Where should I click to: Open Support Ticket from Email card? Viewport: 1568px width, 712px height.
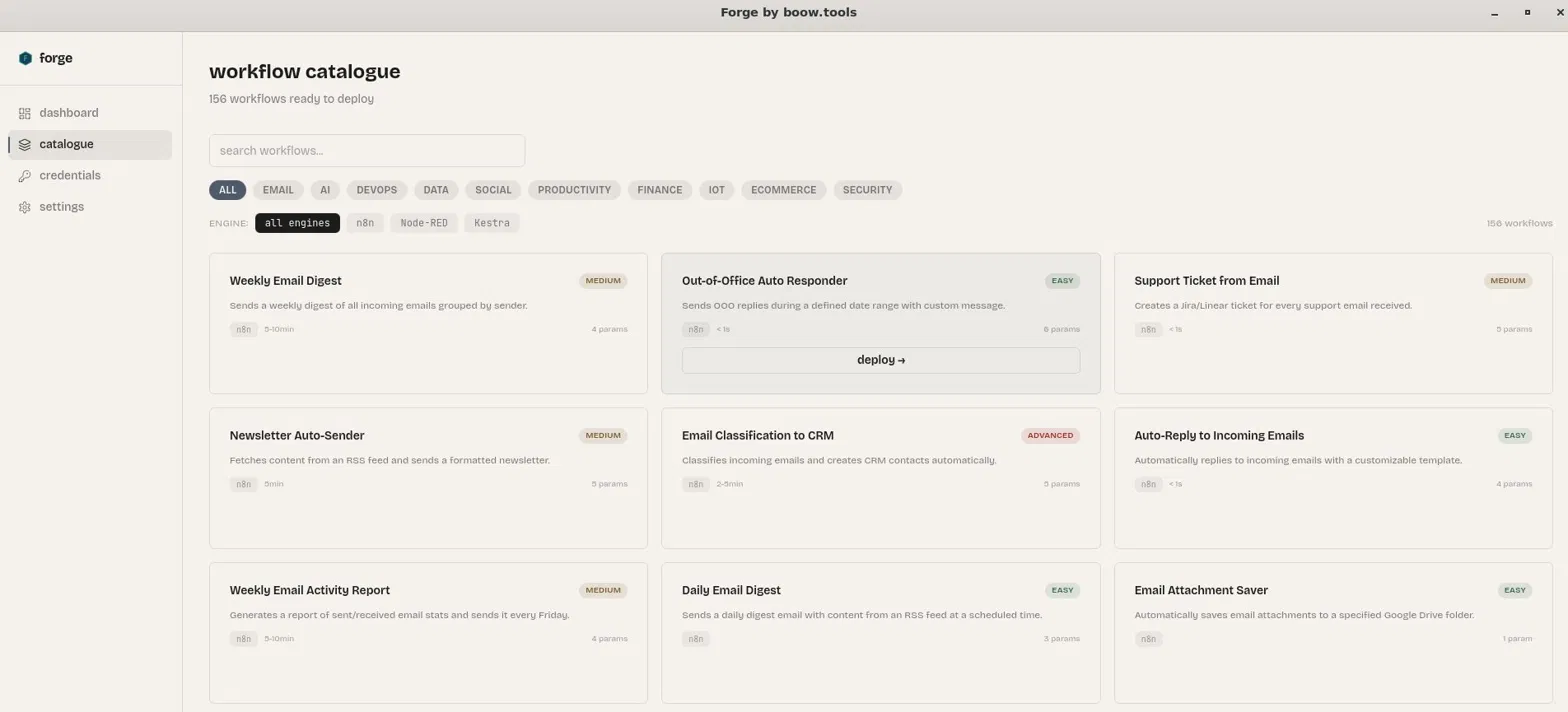(x=1333, y=324)
